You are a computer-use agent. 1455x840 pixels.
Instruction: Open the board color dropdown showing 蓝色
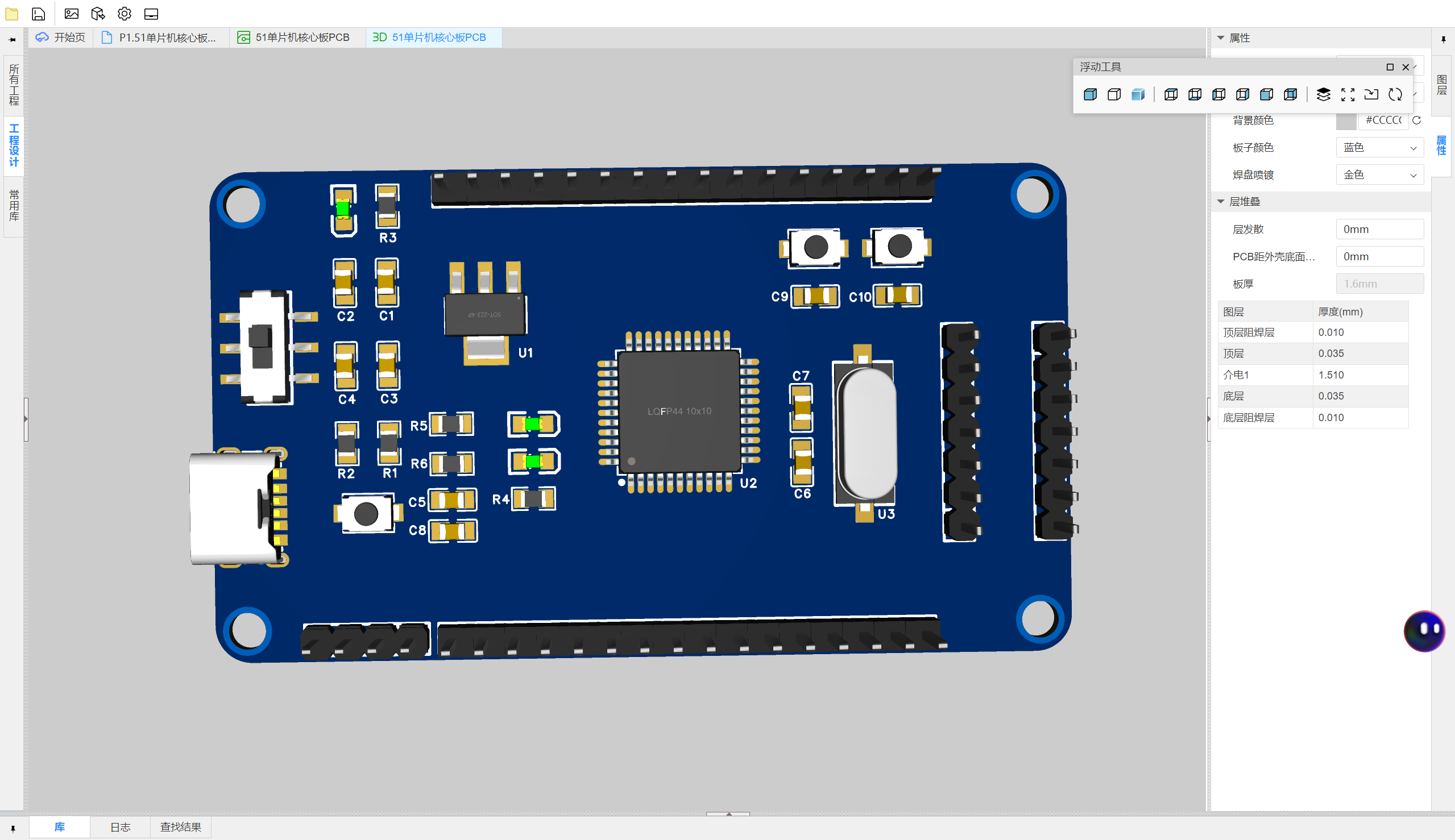point(1379,148)
